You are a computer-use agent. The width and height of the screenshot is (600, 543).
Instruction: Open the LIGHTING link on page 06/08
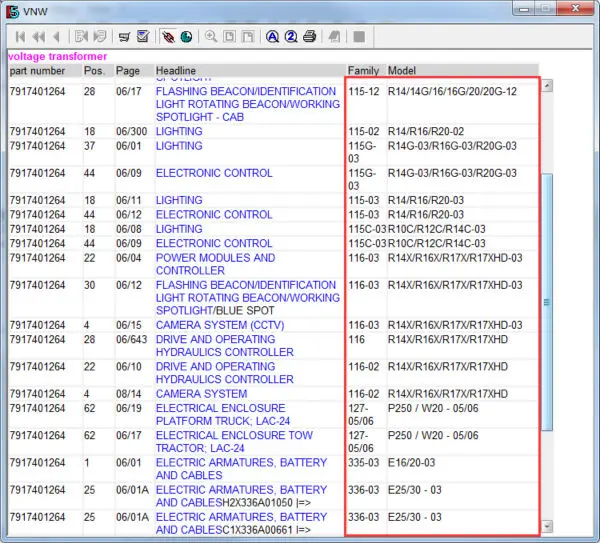click(179, 229)
